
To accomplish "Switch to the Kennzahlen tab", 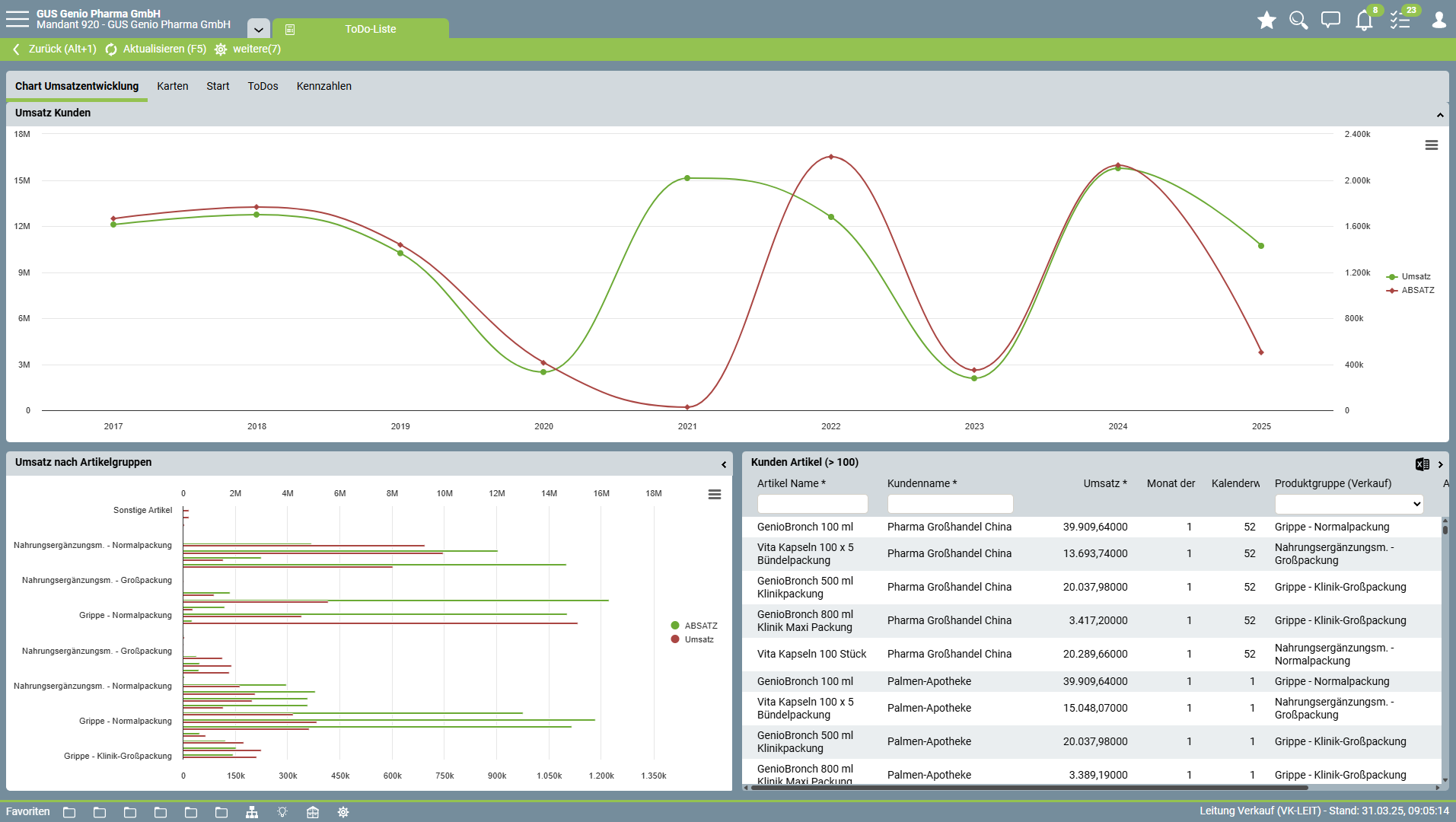I will point(323,86).
